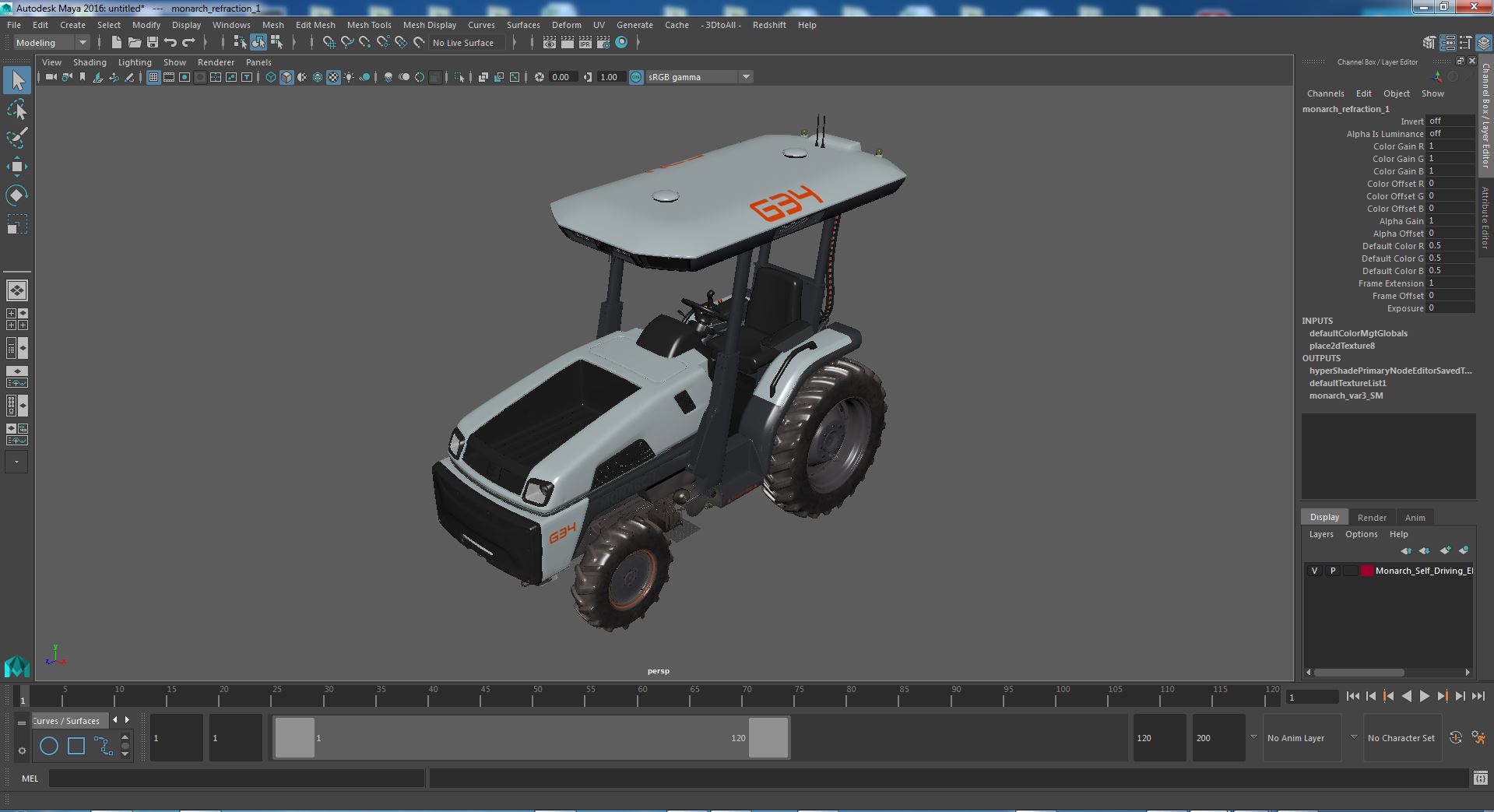Toggle use all lights in viewport
The height and width of the screenshot is (812, 1494).
tap(349, 77)
